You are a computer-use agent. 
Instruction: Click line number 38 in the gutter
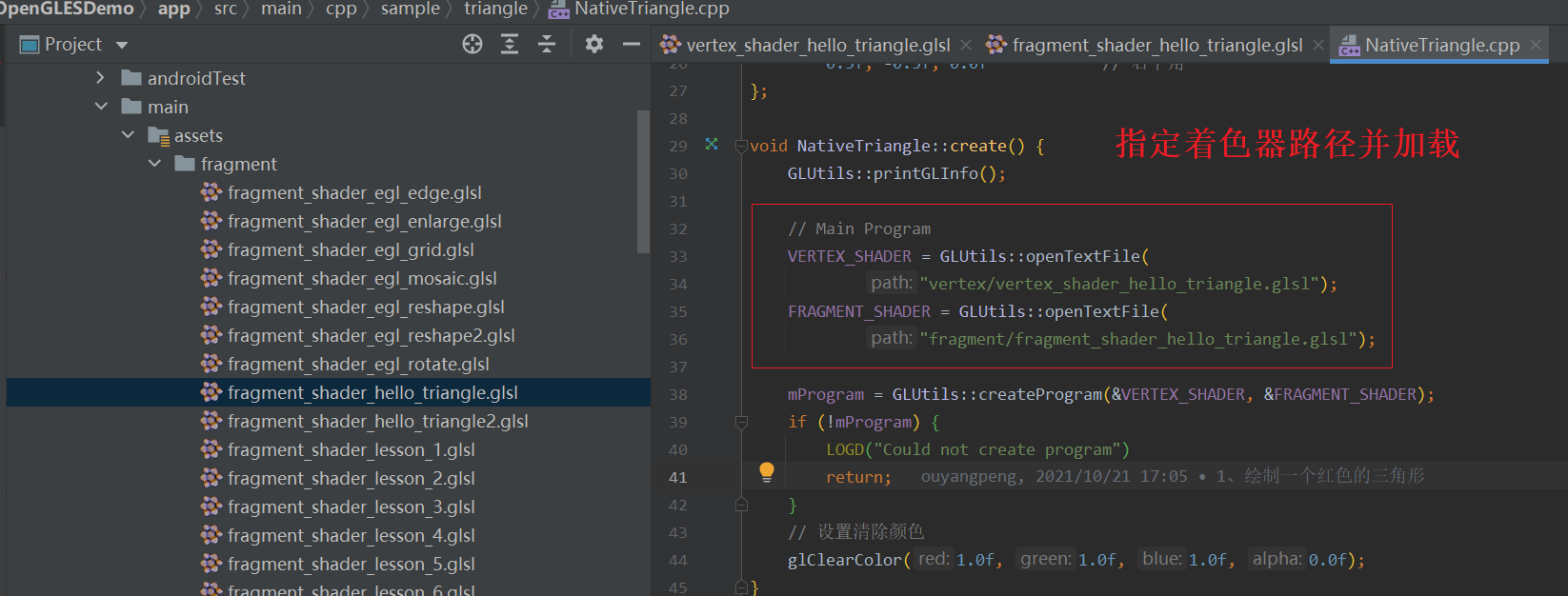click(x=678, y=394)
